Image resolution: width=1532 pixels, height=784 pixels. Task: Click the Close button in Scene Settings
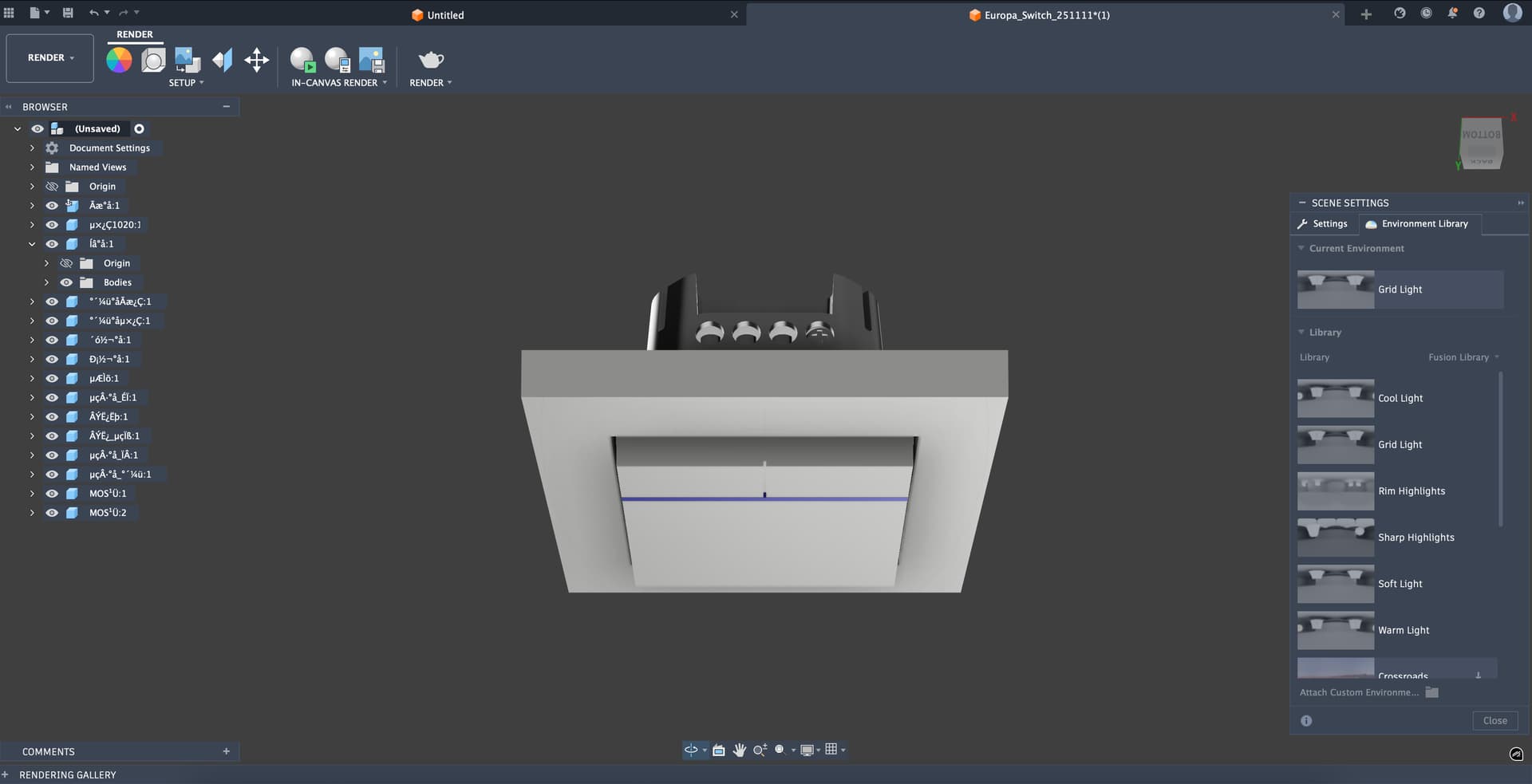point(1494,720)
